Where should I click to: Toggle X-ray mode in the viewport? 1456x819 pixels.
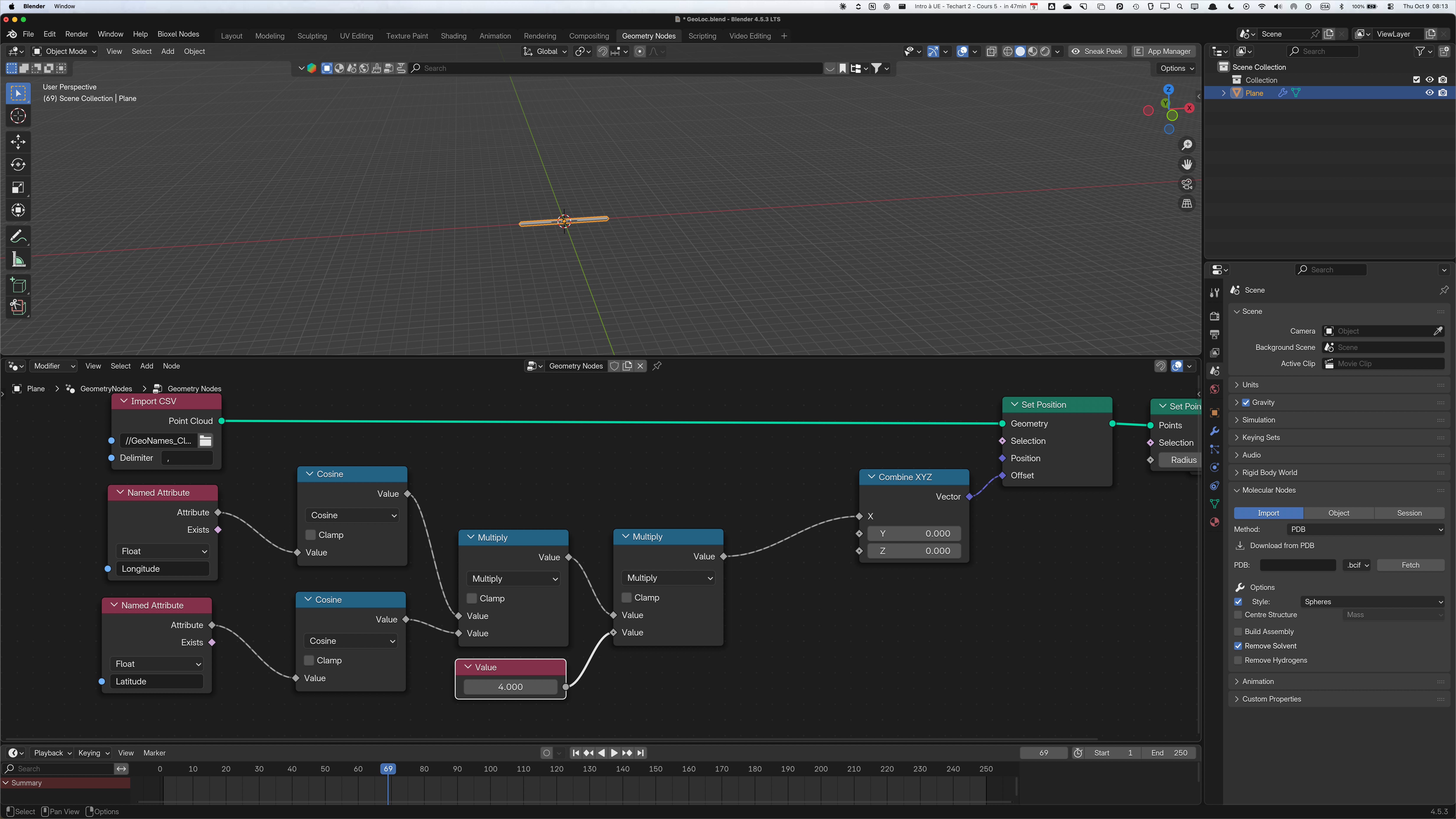(991, 51)
